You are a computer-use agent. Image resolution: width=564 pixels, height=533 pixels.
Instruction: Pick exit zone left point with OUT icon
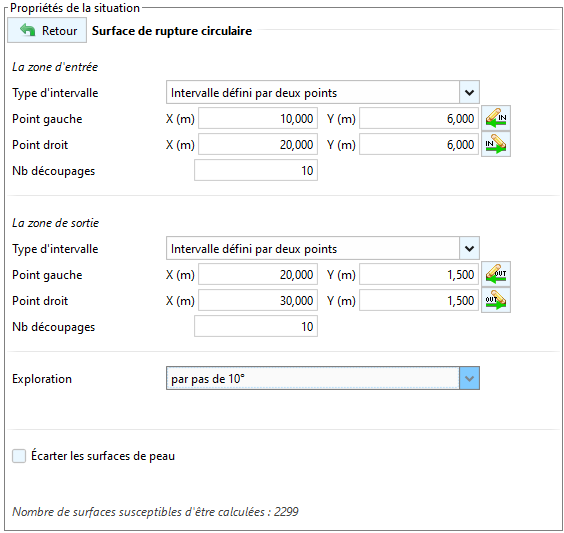click(x=496, y=274)
